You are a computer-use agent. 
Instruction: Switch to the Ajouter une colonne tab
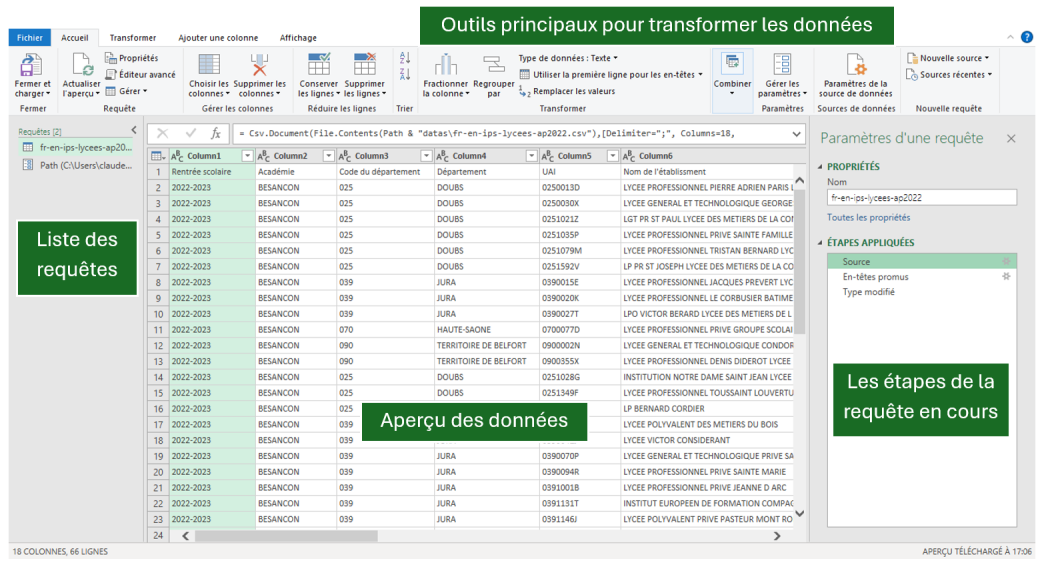pyautogui.click(x=218, y=38)
